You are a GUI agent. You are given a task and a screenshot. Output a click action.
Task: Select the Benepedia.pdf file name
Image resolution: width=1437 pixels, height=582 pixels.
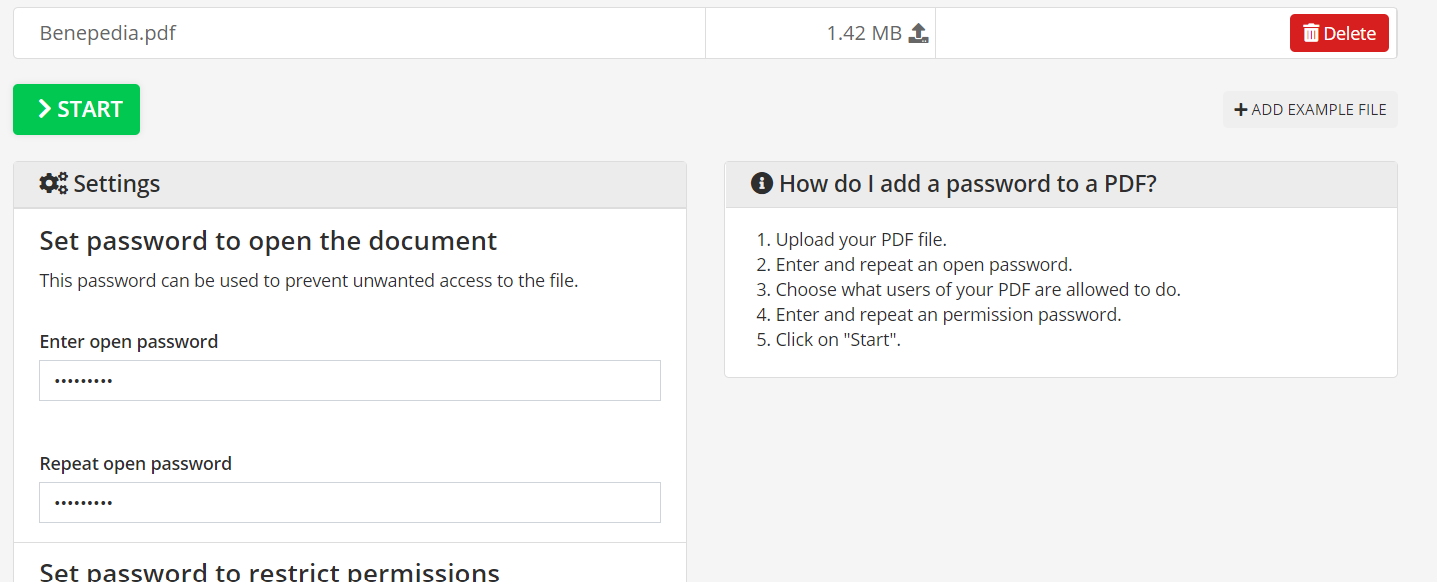pyautogui.click(x=108, y=33)
